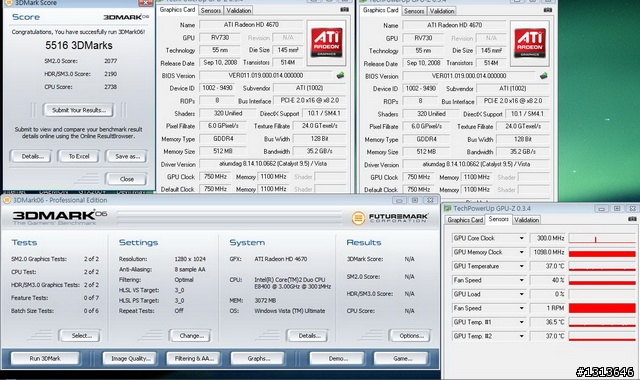Click the 3DMark06 Professional Edition title icon
This screenshot has height=380, width=640.
click(7, 200)
